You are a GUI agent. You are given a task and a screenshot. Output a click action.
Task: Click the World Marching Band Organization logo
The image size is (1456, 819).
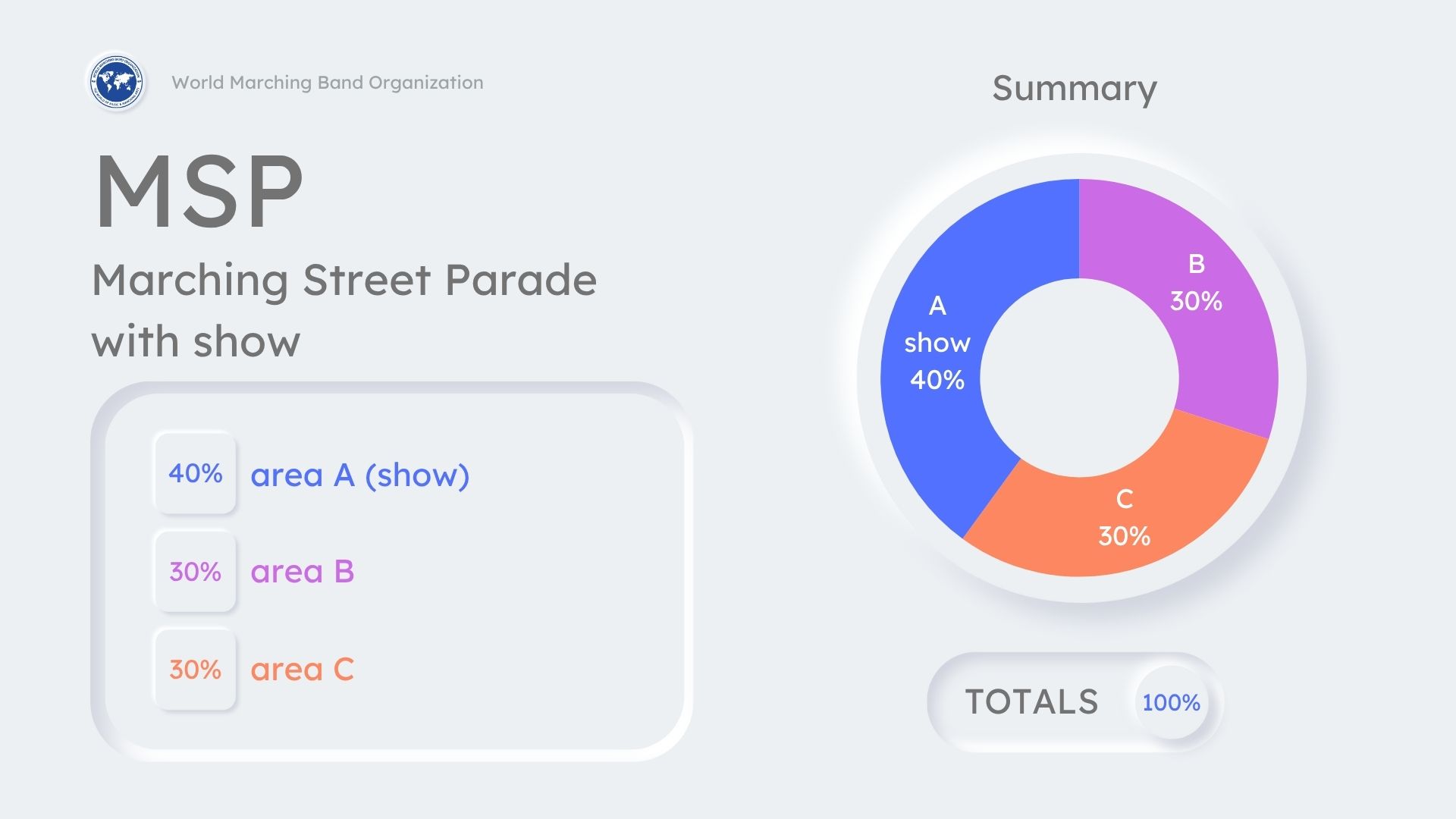[x=116, y=81]
